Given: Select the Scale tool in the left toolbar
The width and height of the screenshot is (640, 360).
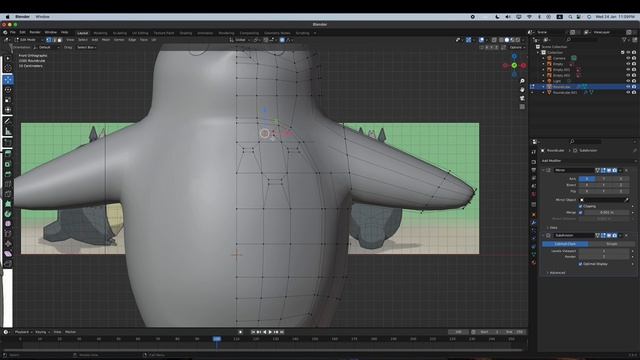Looking at the screenshot, I should (x=8, y=100).
